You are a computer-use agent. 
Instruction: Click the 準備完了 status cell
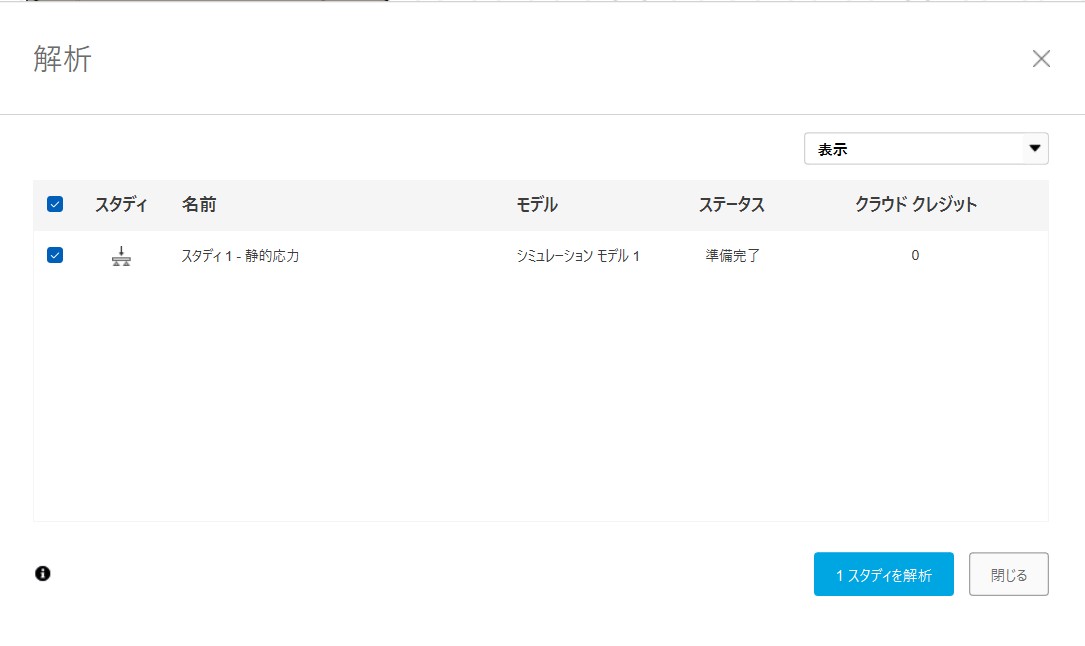732,256
